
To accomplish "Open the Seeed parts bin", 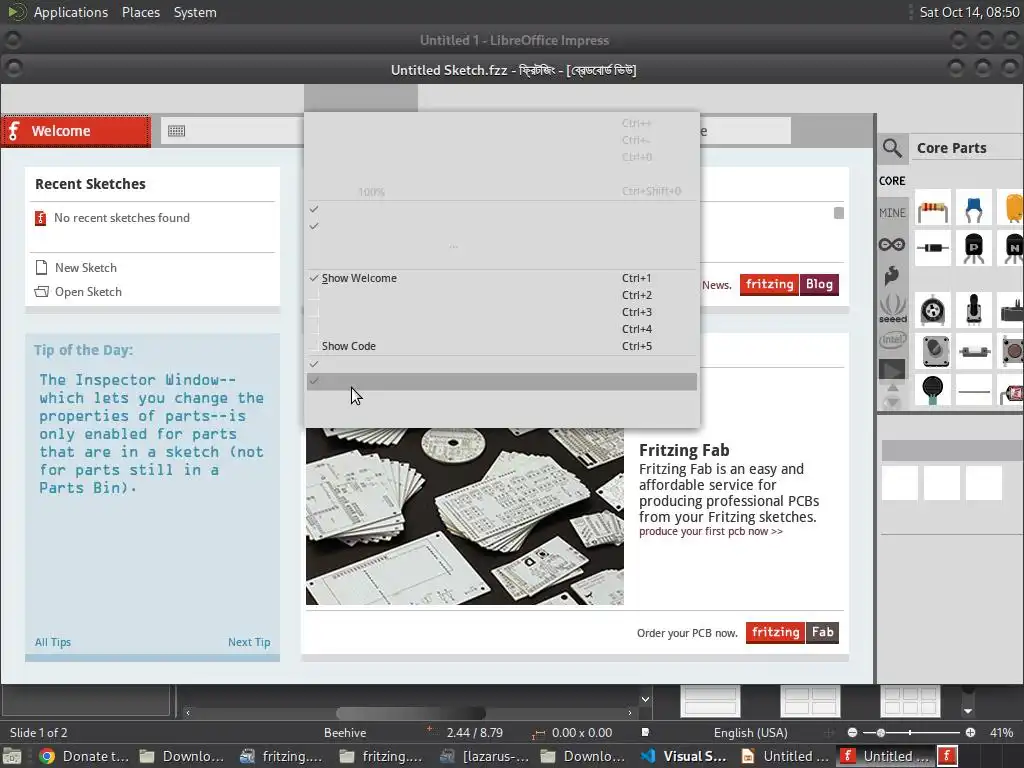I will (x=893, y=308).
